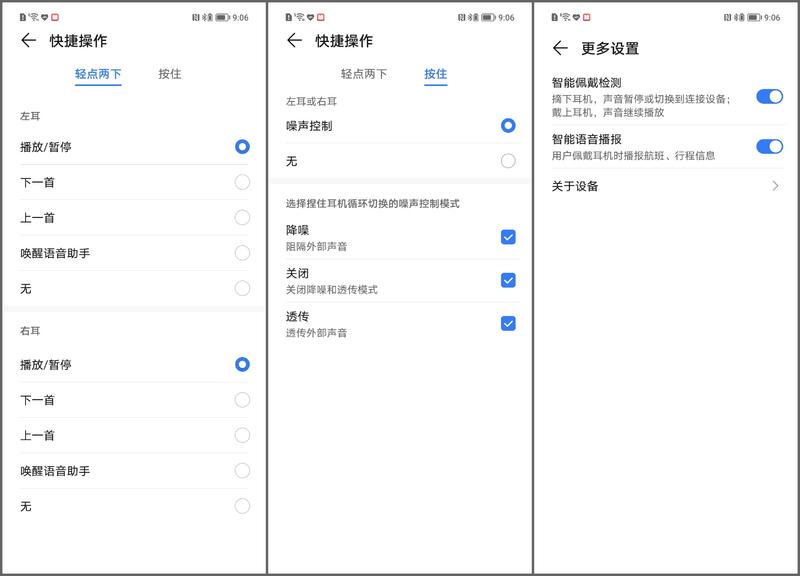
Task: Tap 智能佩戴检测 title
Action: pyautogui.click(x=587, y=83)
